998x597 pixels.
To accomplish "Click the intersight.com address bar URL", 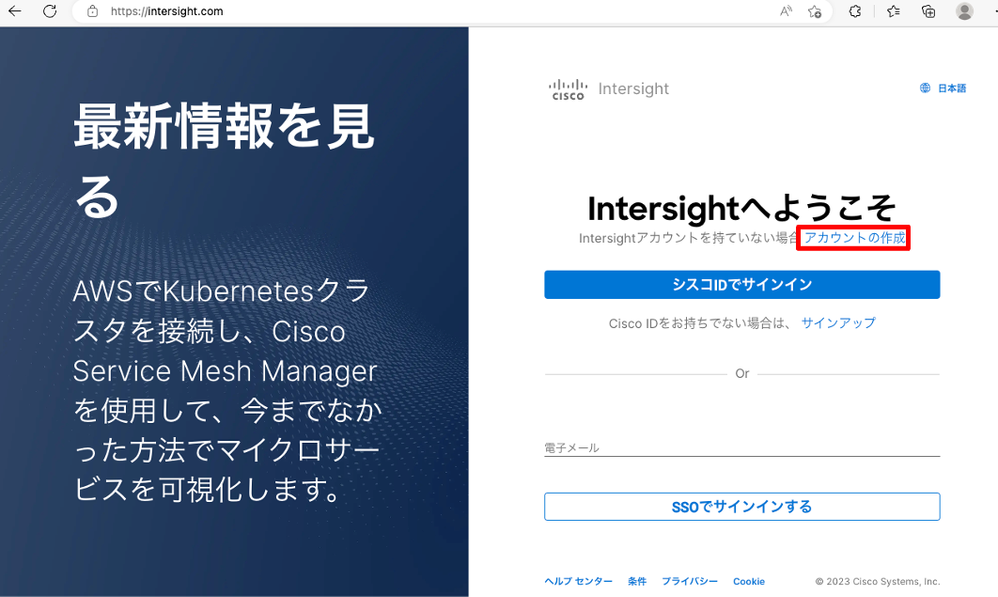I will click(x=167, y=11).
